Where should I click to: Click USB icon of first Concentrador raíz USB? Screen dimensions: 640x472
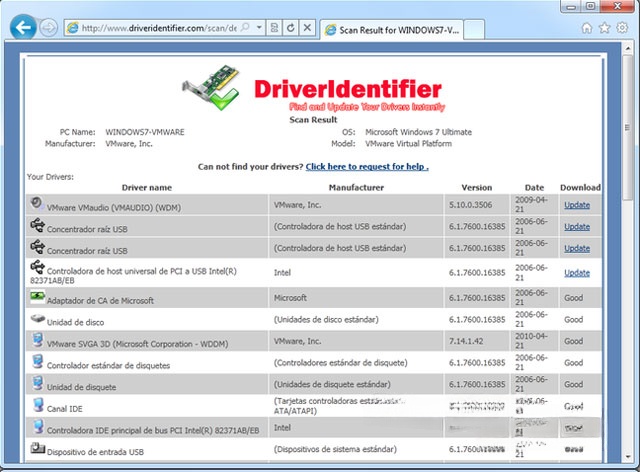[x=37, y=225]
